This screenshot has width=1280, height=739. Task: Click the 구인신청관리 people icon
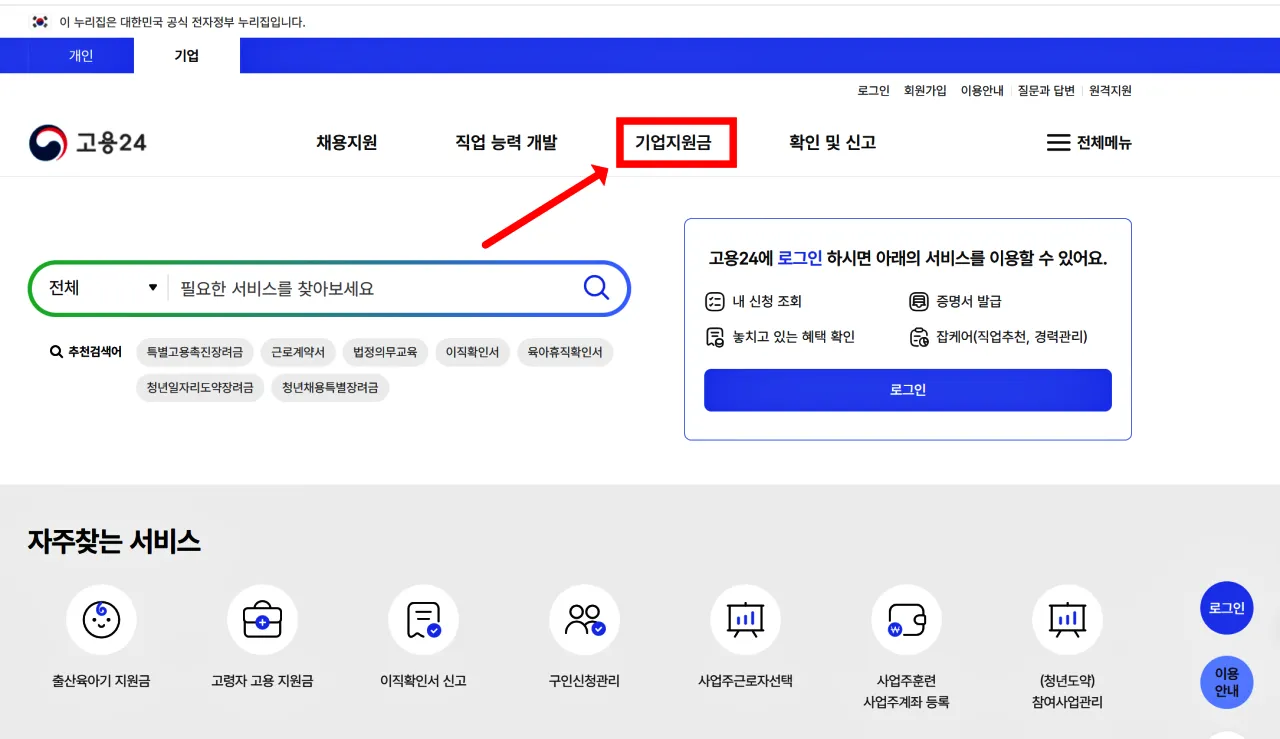(x=584, y=620)
